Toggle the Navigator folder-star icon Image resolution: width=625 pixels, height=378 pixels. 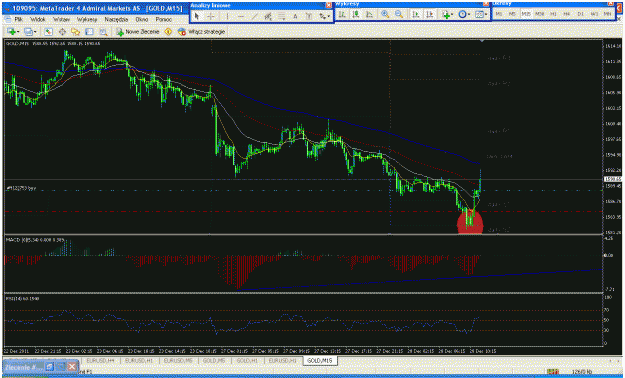75,32
